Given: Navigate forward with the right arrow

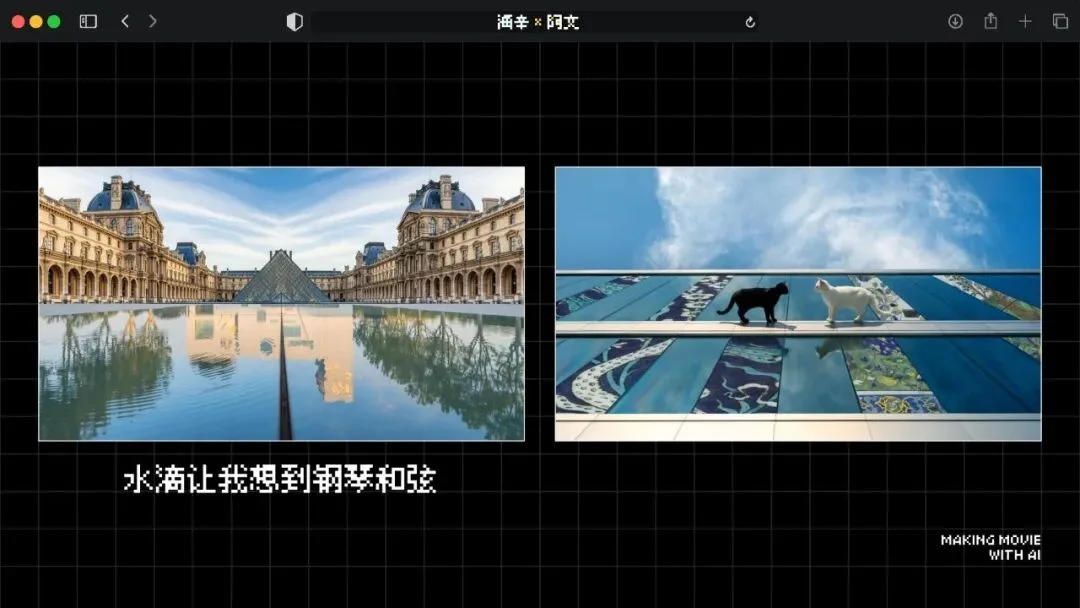Looking at the screenshot, I should click(x=152, y=20).
